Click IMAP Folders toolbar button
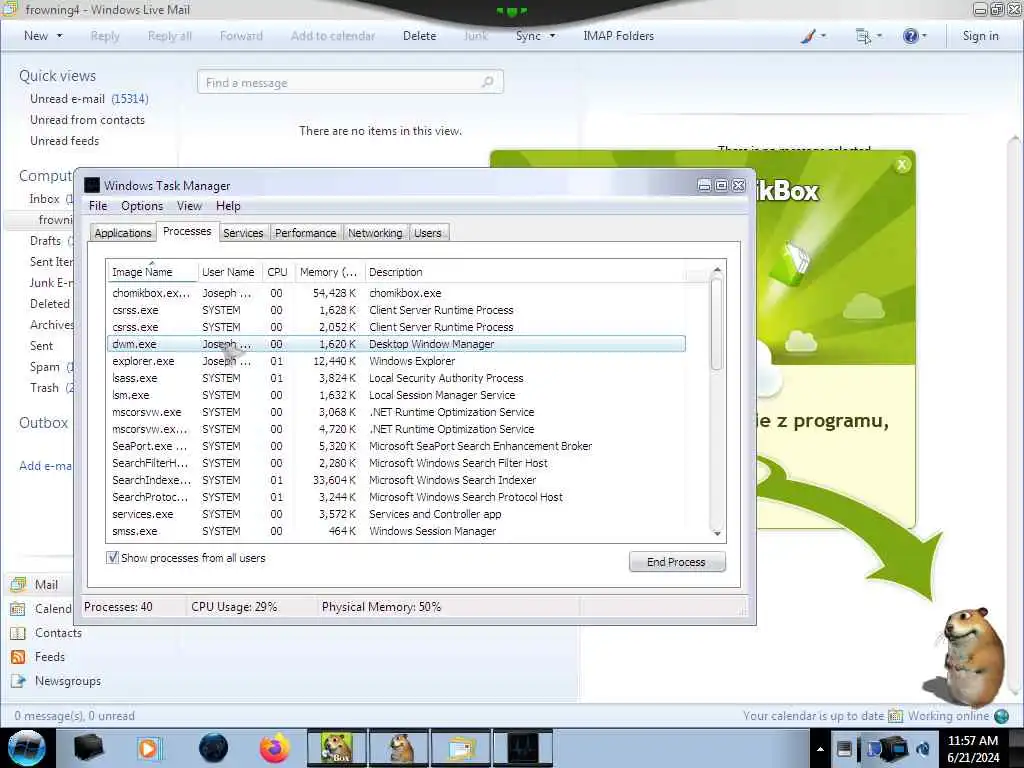This screenshot has height=768, width=1024. click(618, 36)
